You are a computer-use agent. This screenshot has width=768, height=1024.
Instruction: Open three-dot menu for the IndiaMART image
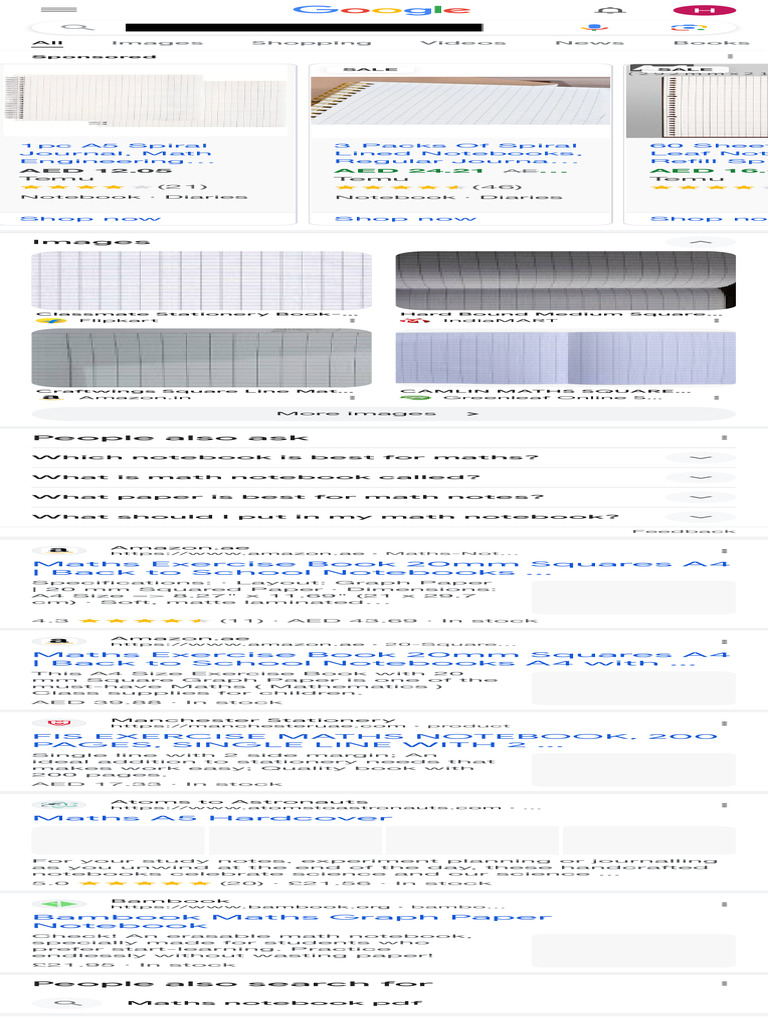click(717, 321)
